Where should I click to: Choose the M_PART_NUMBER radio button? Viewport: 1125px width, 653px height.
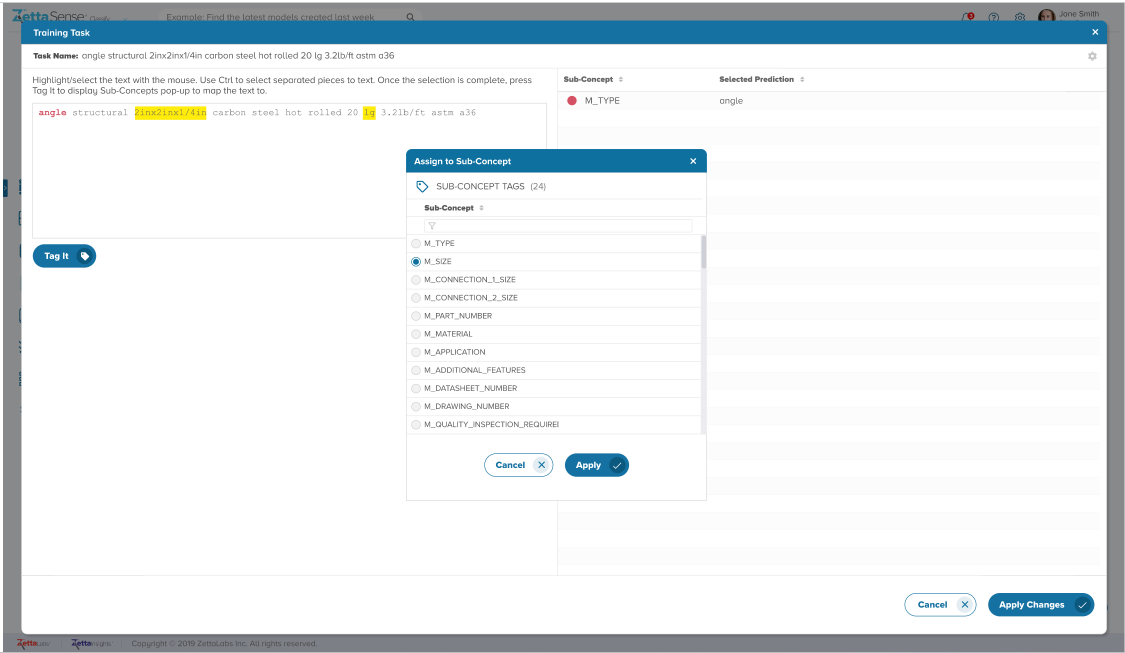pos(416,316)
